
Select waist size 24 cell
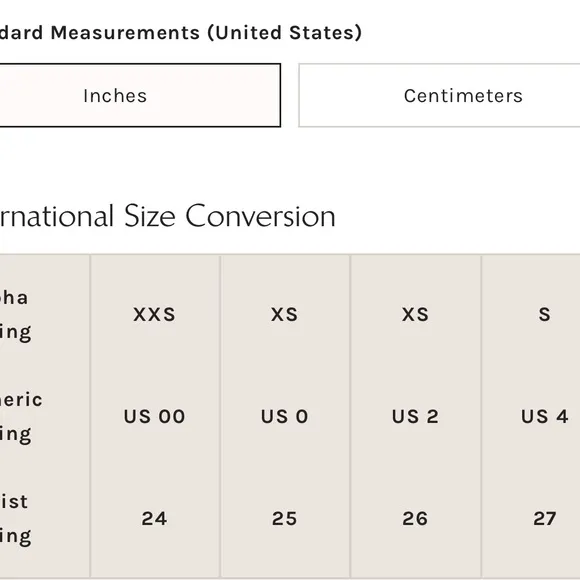[155, 519]
